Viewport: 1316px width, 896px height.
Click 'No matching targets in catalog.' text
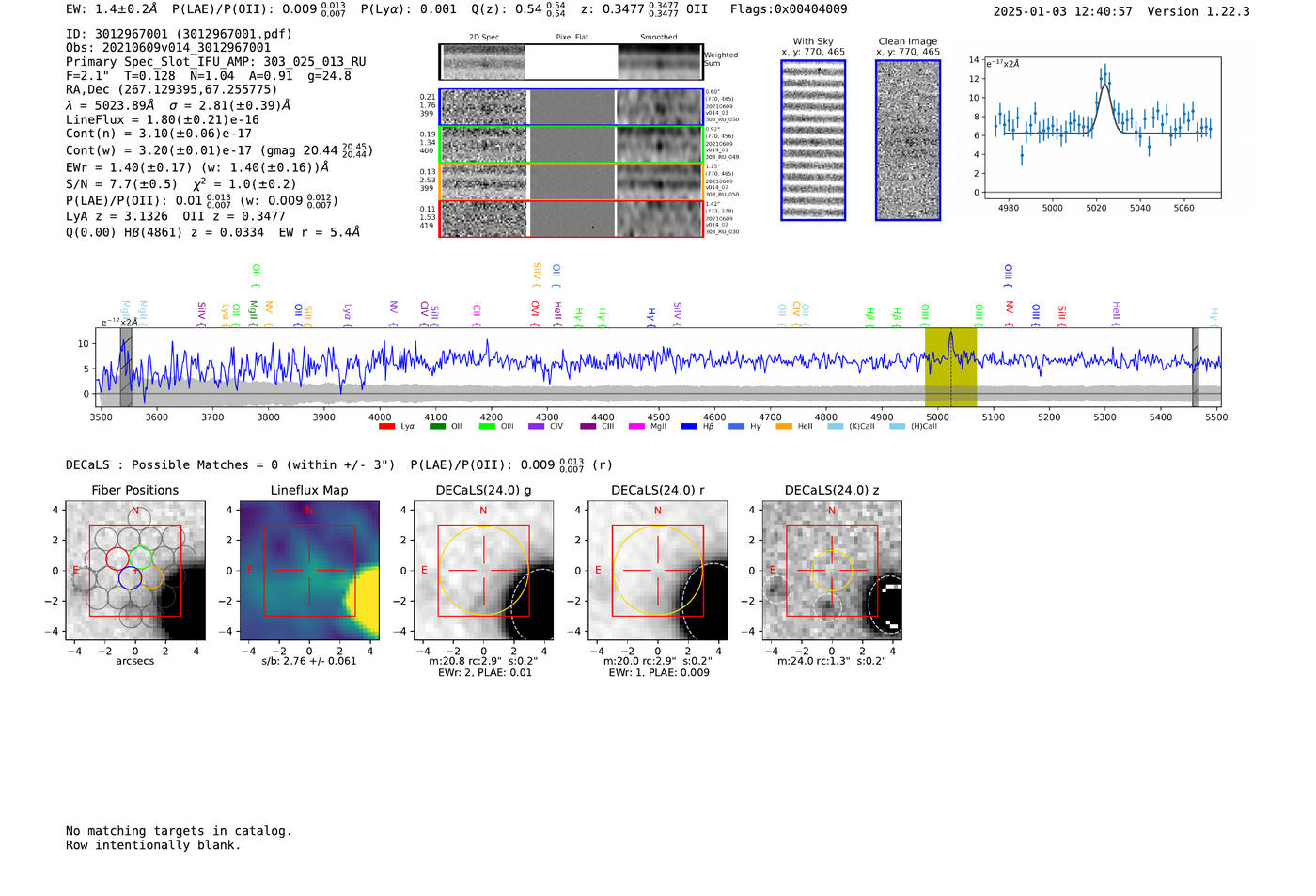pyautogui.click(x=179, y=831)
